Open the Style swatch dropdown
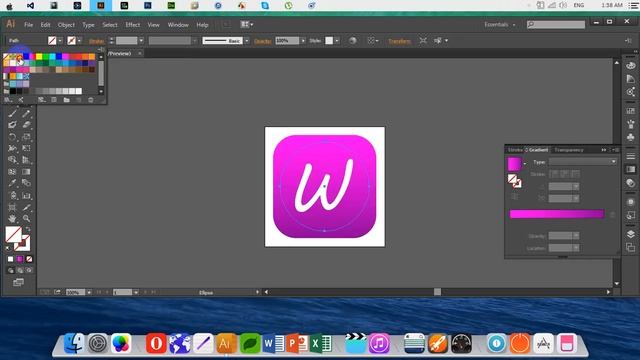 tap(337, 41)
